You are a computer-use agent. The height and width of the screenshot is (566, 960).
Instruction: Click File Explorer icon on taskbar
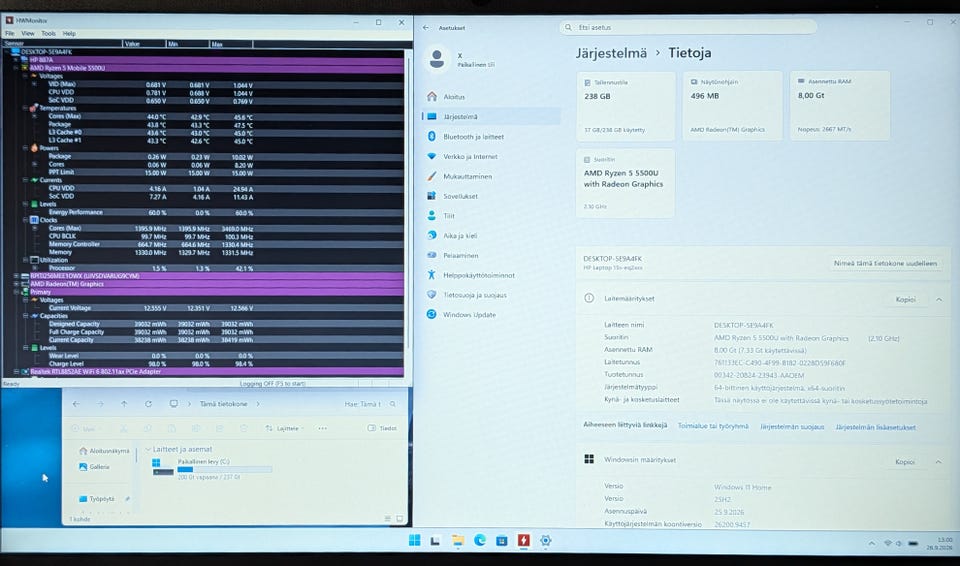click(458, 540)
